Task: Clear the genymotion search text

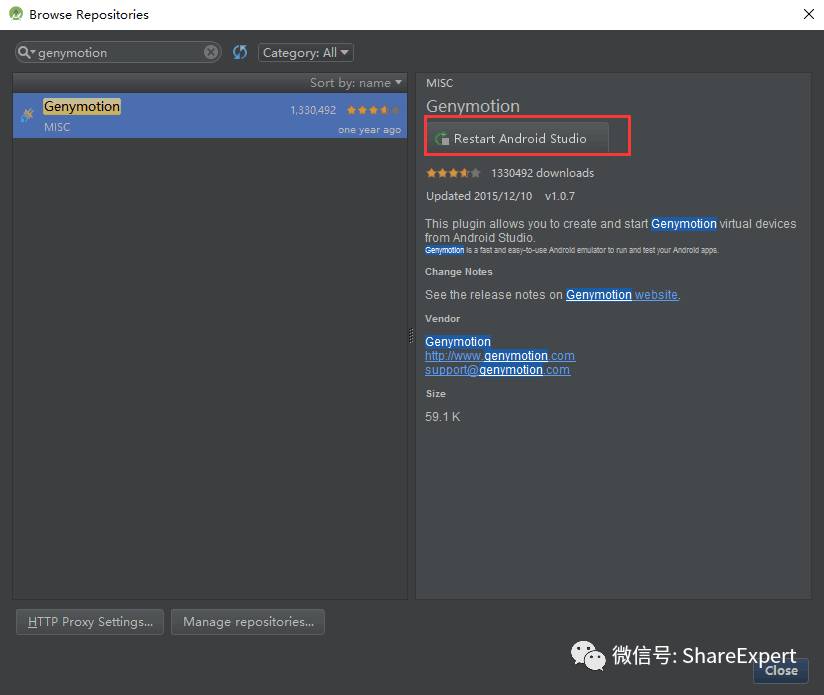Action: click(x=211, y=52)
